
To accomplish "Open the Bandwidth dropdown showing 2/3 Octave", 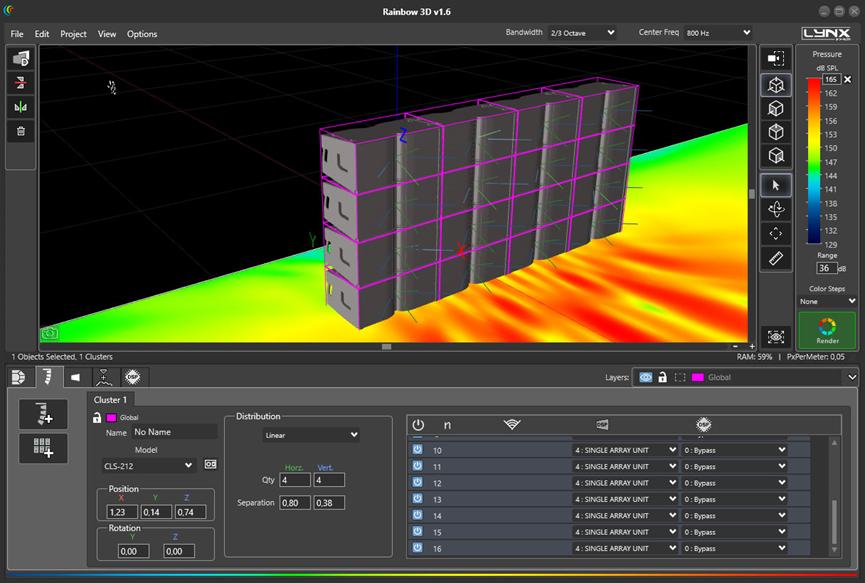I will pyautogui.click(x=580, y=32).
